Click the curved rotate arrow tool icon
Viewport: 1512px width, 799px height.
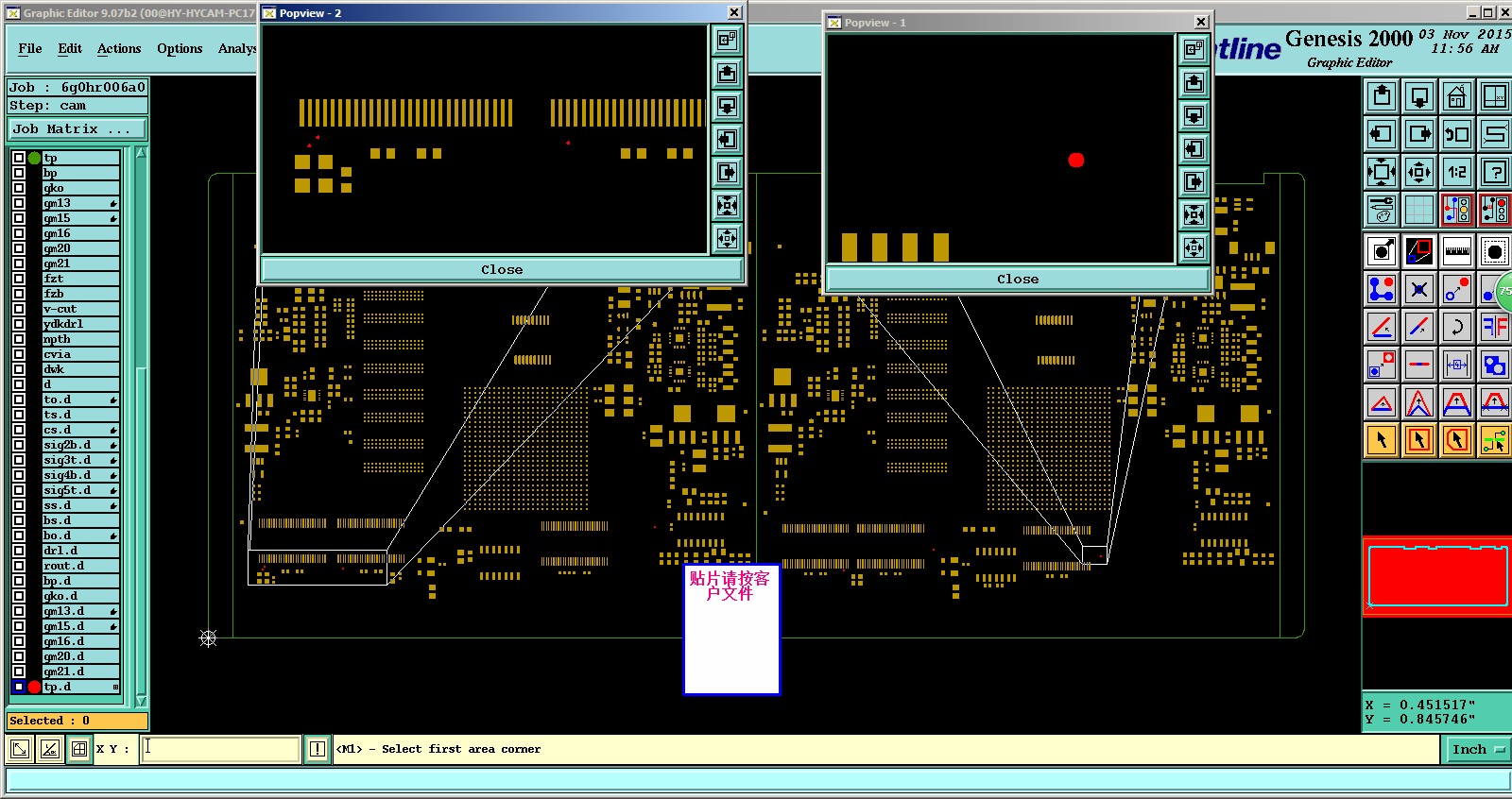(x=1456, y=327)
